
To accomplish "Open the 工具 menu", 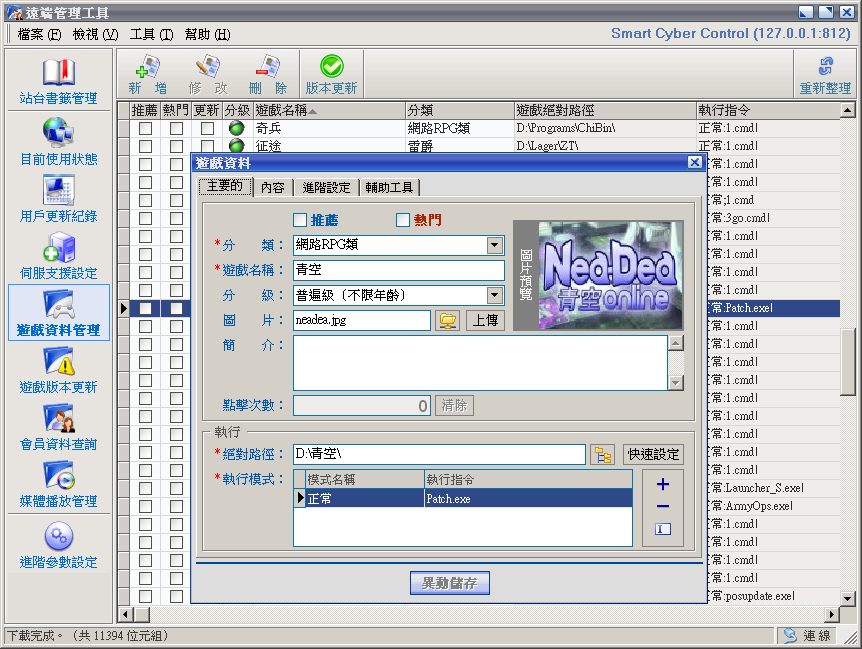I will pyautogui.click(x=151, y=34).
